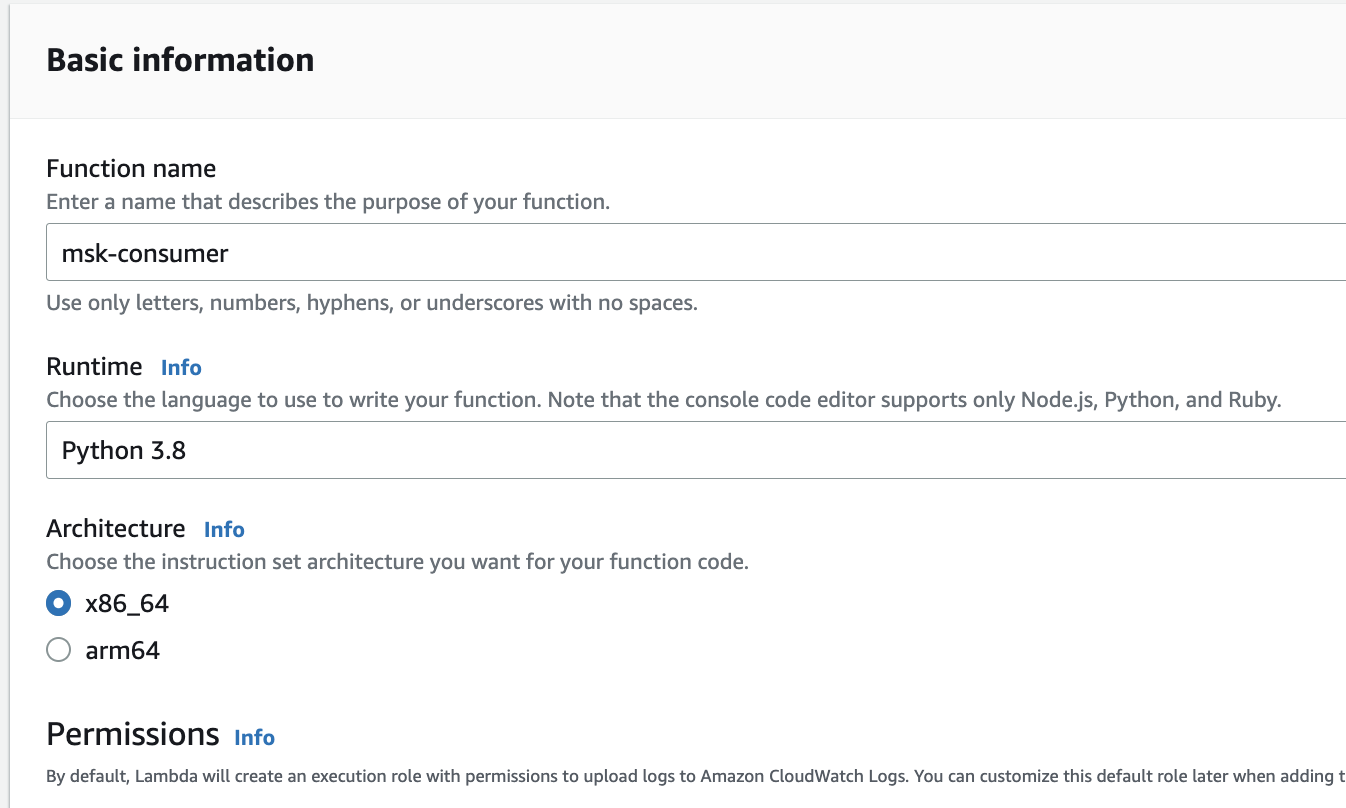Open the Architecture Info link

pos(224,529)
